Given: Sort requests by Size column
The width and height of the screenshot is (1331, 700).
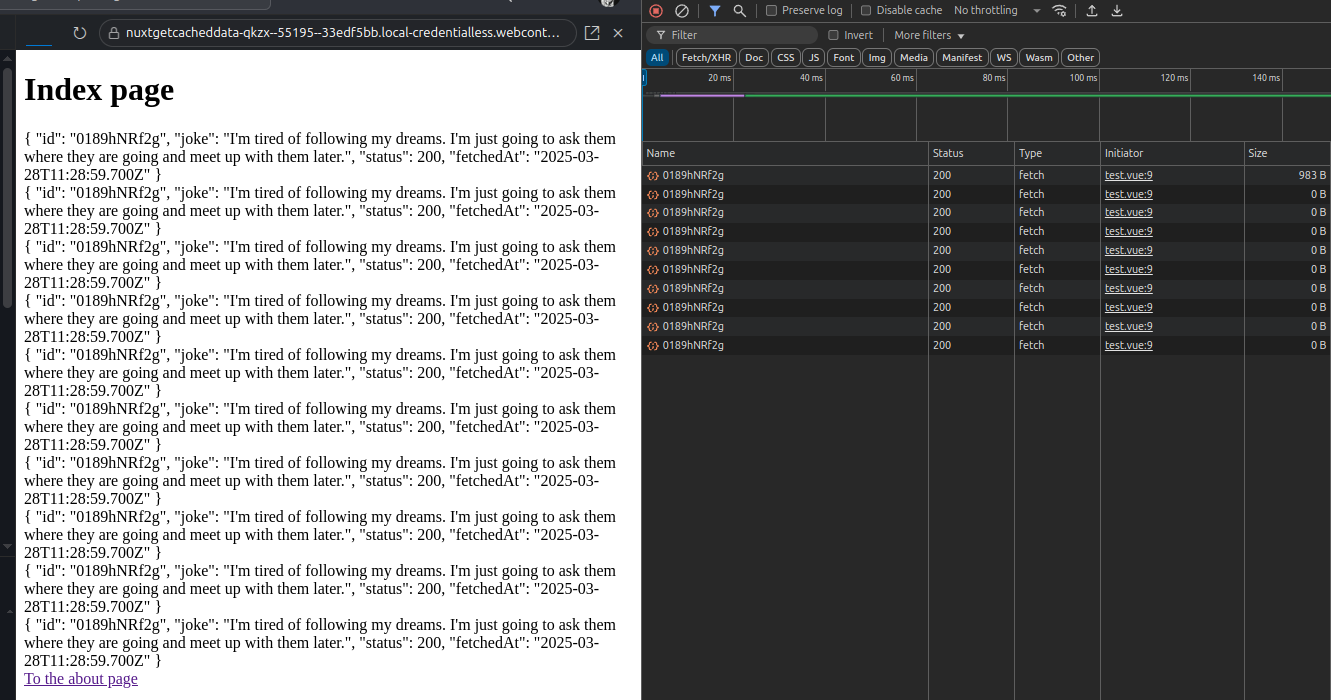Looking at the screenshot, I should 1287,153.
